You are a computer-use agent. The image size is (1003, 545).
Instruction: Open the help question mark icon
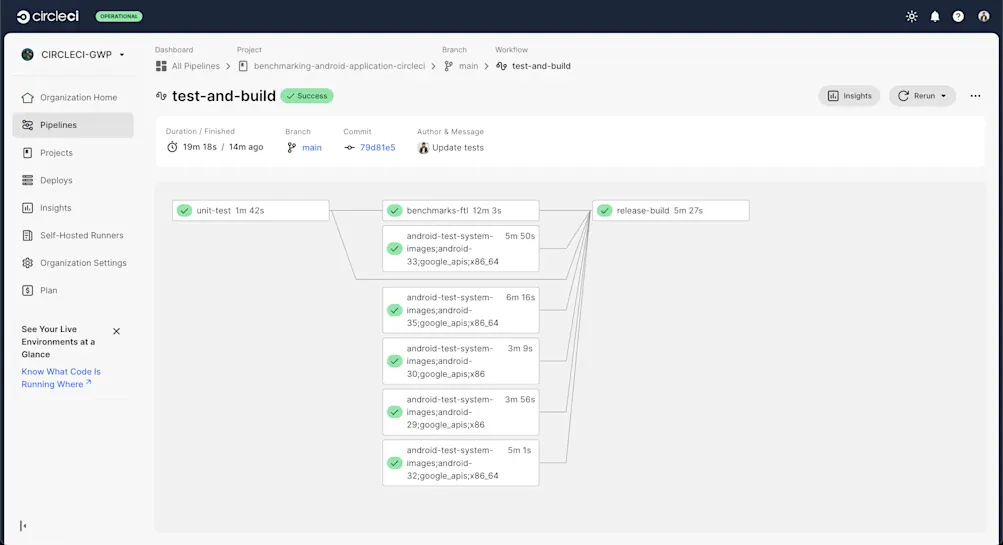[x=958, y=17]
